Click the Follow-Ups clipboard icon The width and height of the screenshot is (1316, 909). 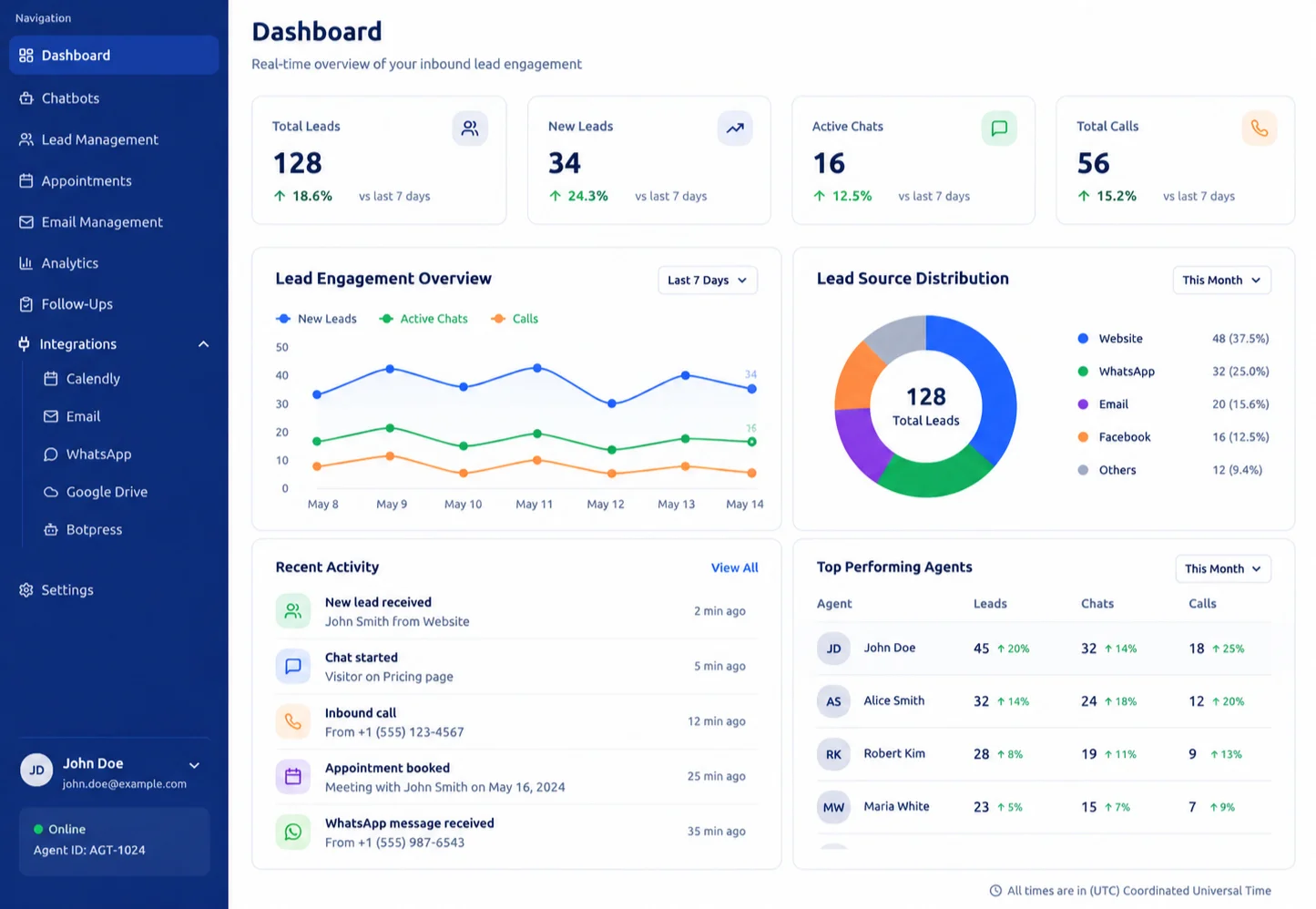click(26, 304)
